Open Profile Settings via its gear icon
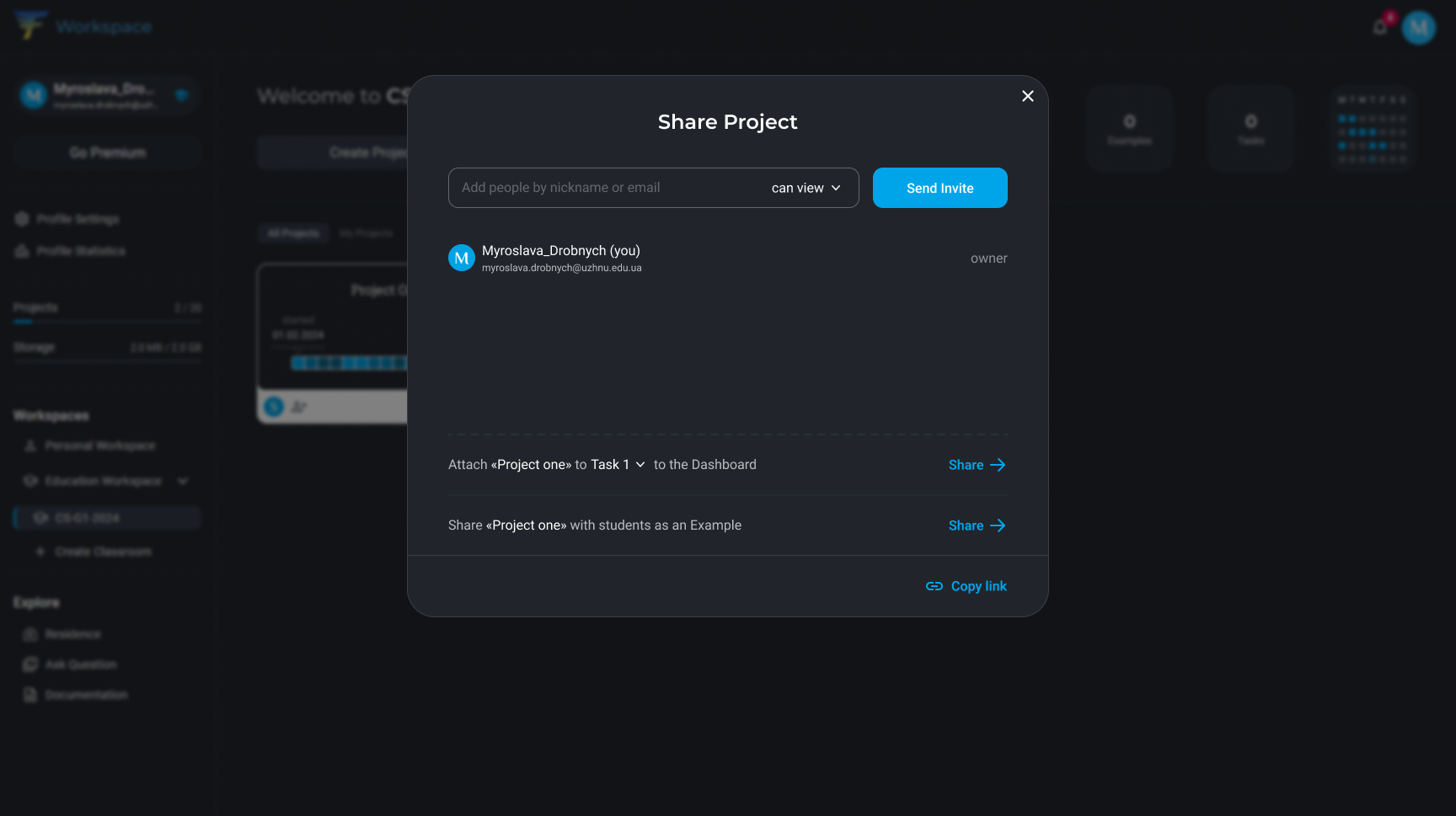 tap(22, 219)
